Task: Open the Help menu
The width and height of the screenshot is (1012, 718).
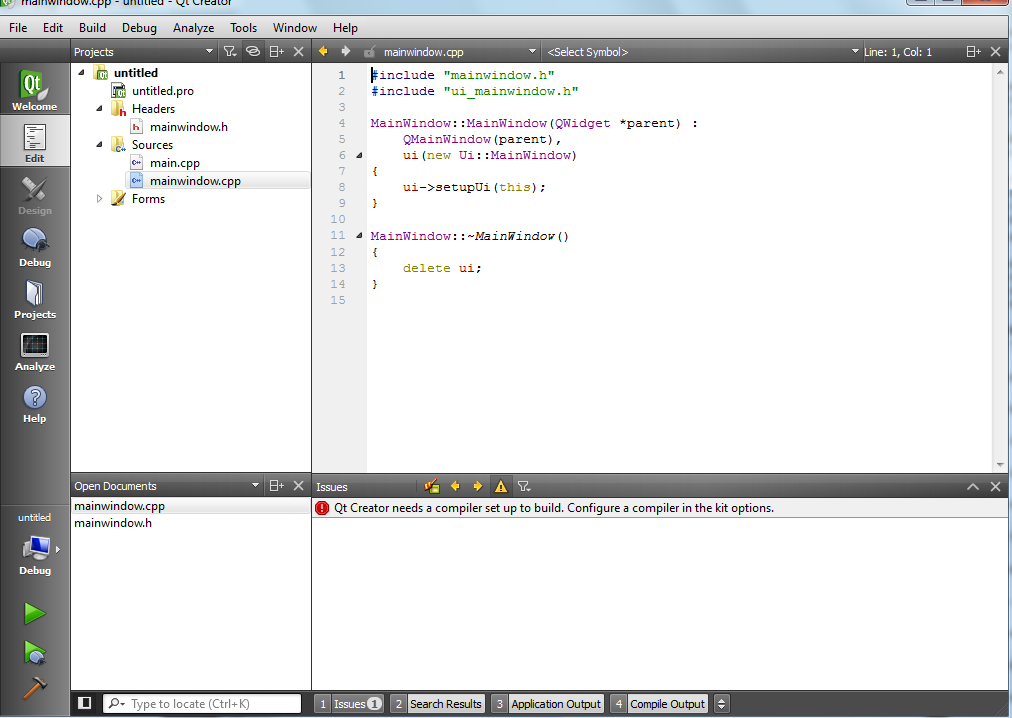Action: pyautogui.click(x=345, y=28)
